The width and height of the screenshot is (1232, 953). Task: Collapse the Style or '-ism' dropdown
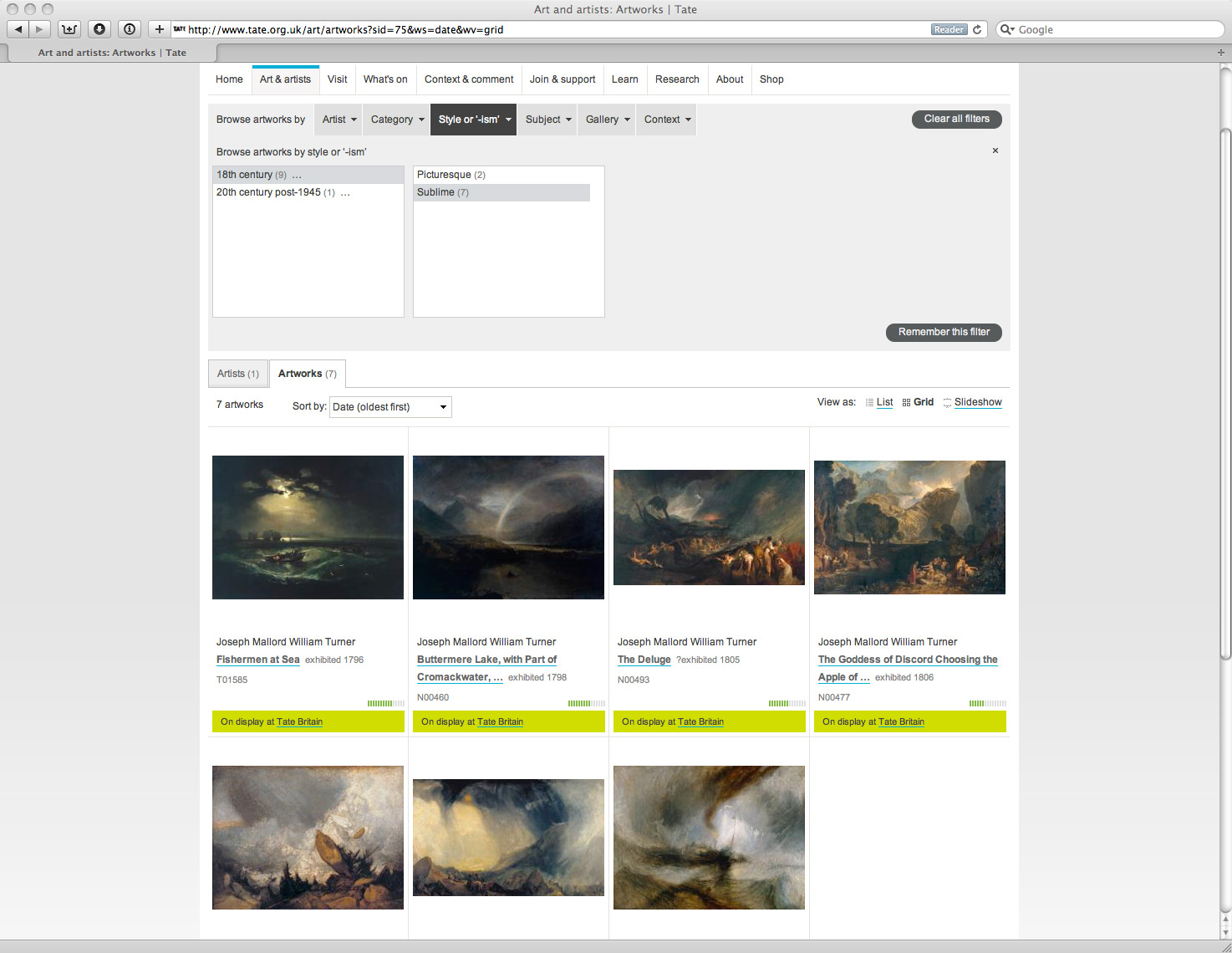[474, 120]
